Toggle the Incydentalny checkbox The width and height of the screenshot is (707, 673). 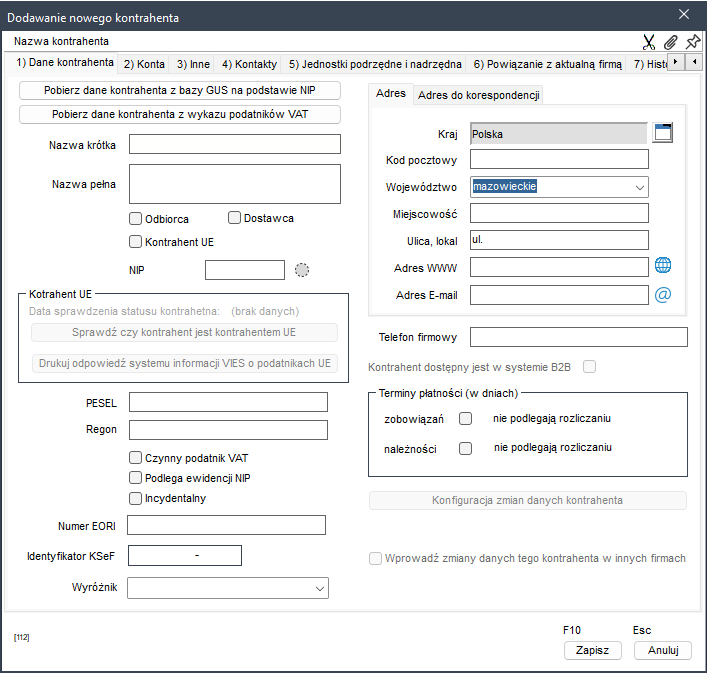135,498
